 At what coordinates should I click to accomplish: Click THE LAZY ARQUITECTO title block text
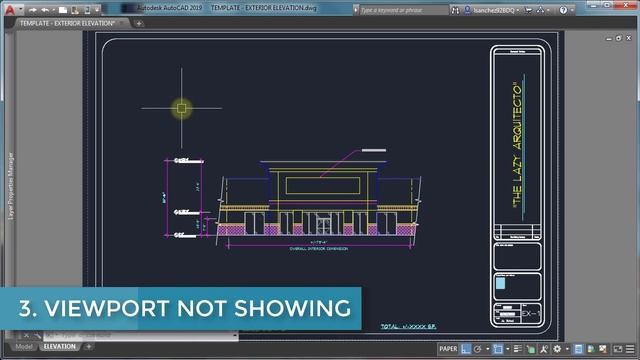pos(517,145)
